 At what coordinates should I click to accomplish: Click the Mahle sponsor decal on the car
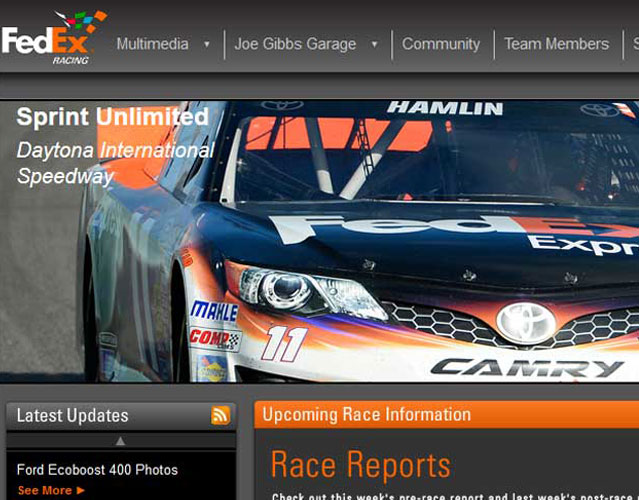coord(213,311)
